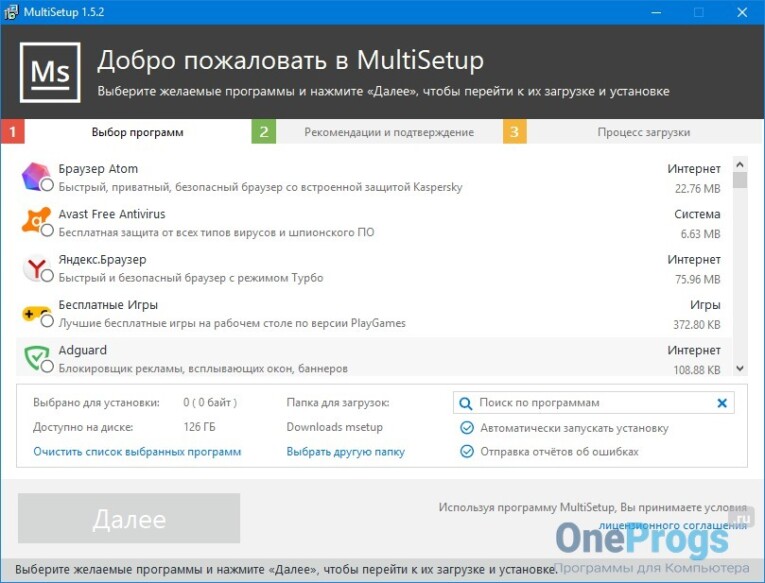The width and height of the screenshot is (765, 583).
Task: Clear search with the blue X icon
Action: click(722, 403)
